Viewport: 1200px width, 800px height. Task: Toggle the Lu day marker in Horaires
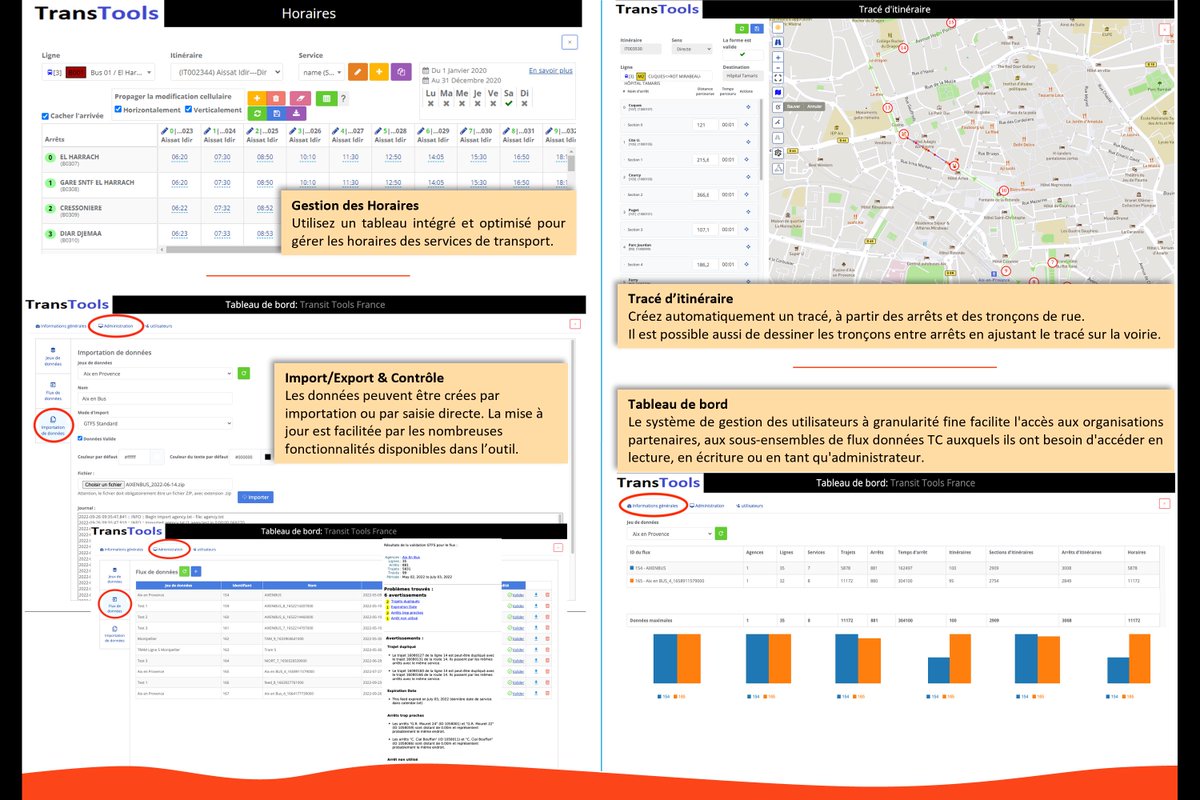point(431,103)
